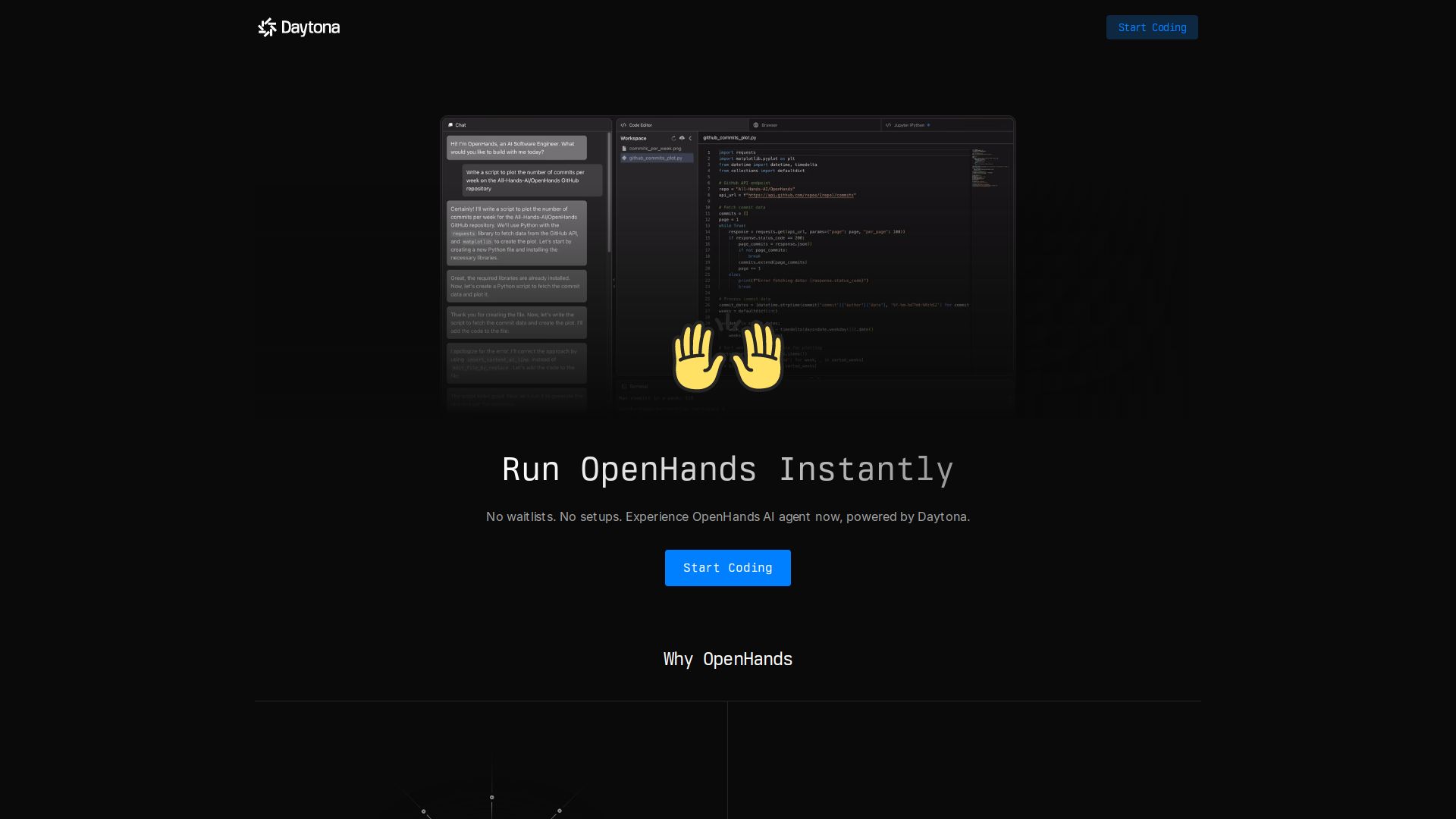Click the large Start Coding button
Viewport: 1456px width, 819px height.
pos(727,567)
